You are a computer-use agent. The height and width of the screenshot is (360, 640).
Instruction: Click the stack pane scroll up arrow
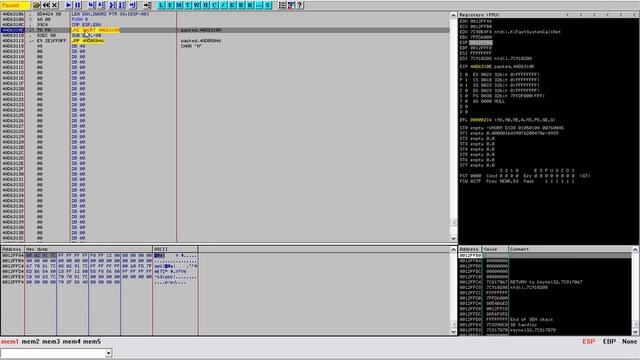635,249
